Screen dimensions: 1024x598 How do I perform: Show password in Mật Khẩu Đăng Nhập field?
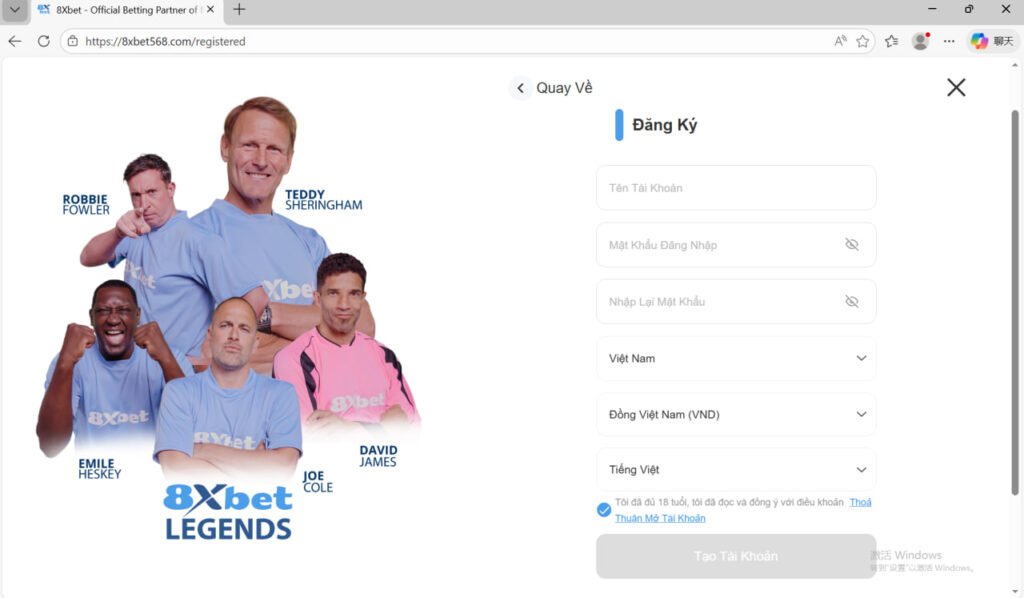[852, 244]
